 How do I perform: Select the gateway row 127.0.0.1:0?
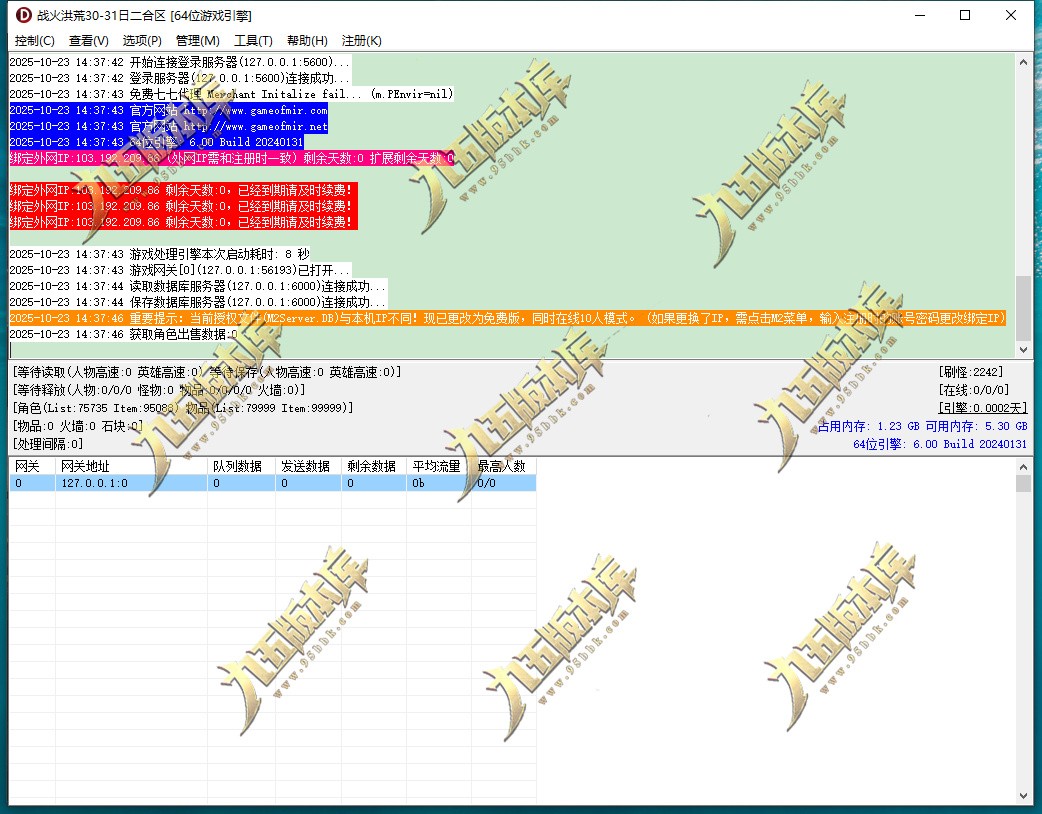point(272,483)
